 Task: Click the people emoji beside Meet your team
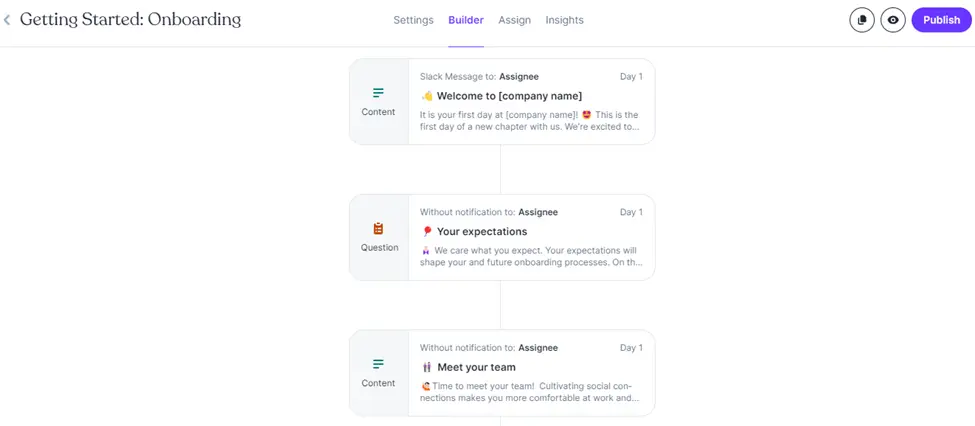[427, 367]
